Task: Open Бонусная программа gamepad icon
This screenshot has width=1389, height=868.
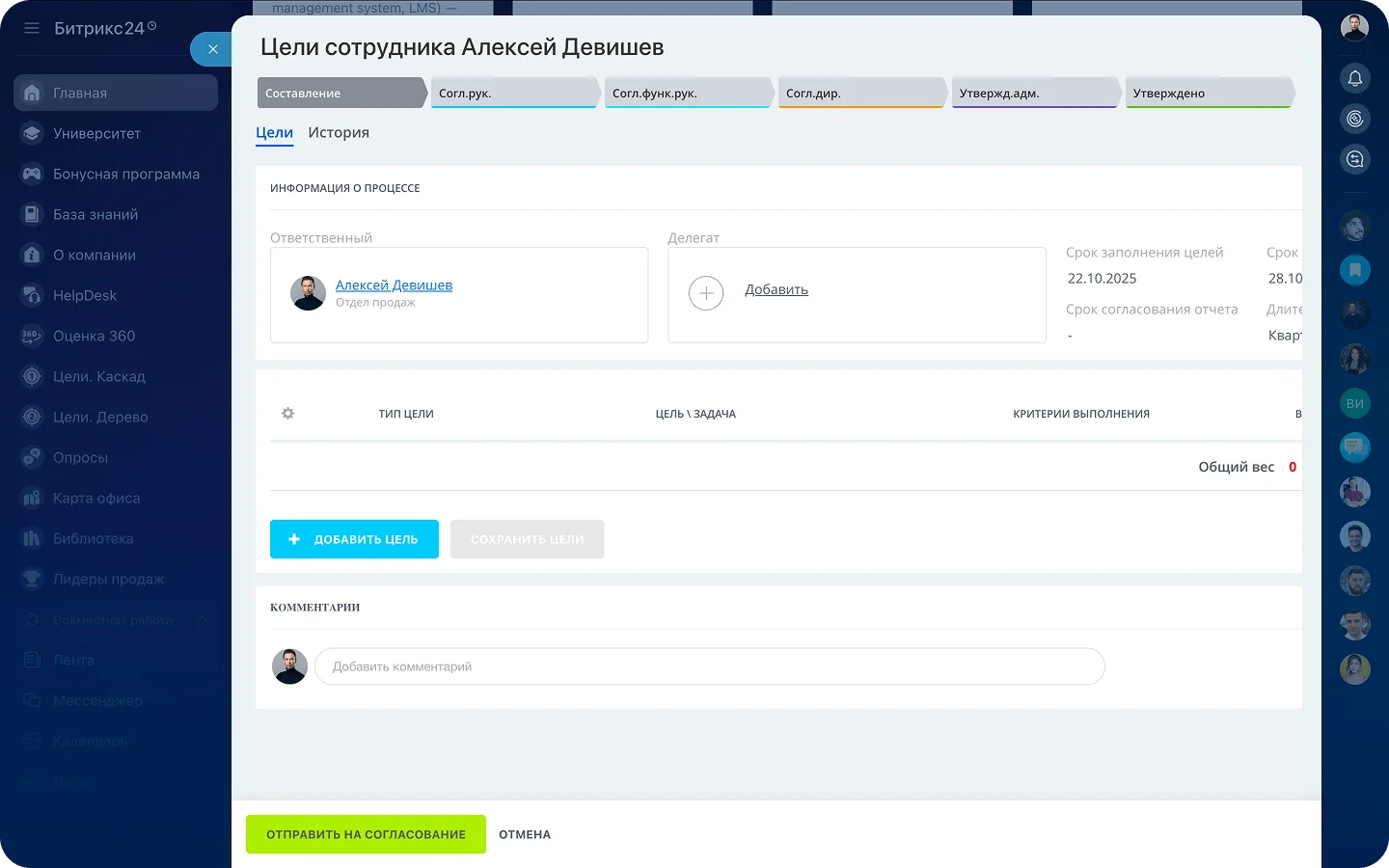Action: [32, 174]
